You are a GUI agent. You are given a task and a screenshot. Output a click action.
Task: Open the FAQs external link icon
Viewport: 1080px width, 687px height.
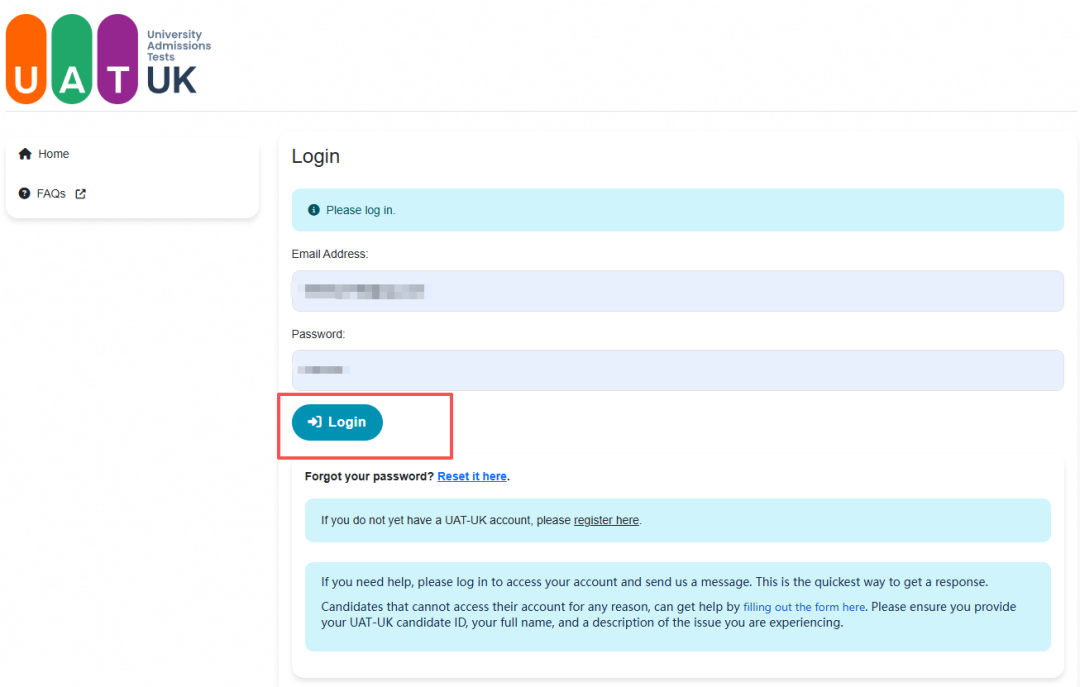81,194
